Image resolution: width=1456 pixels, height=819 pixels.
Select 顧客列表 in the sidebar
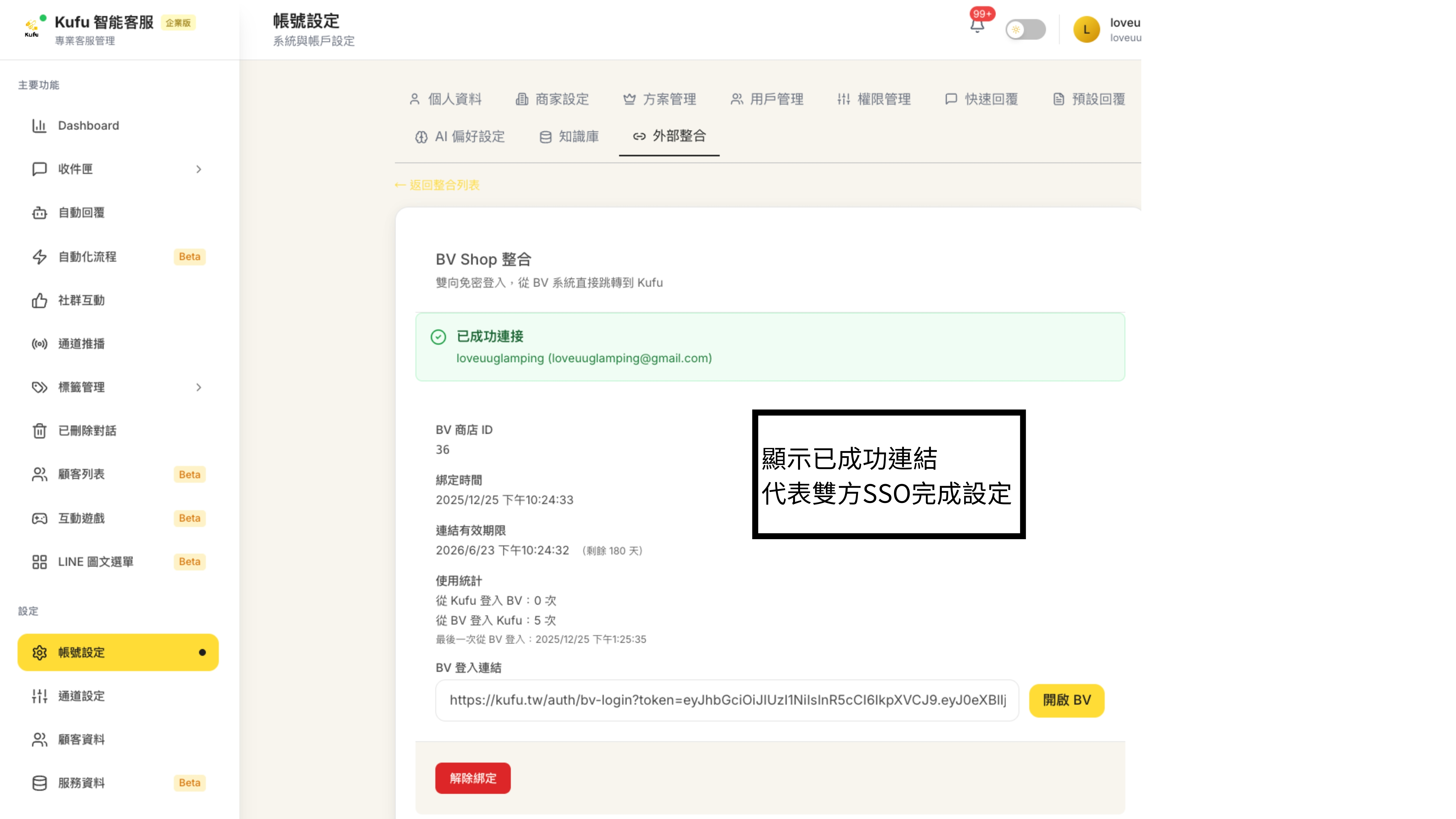pyautogui.click(x=81, y=474)
